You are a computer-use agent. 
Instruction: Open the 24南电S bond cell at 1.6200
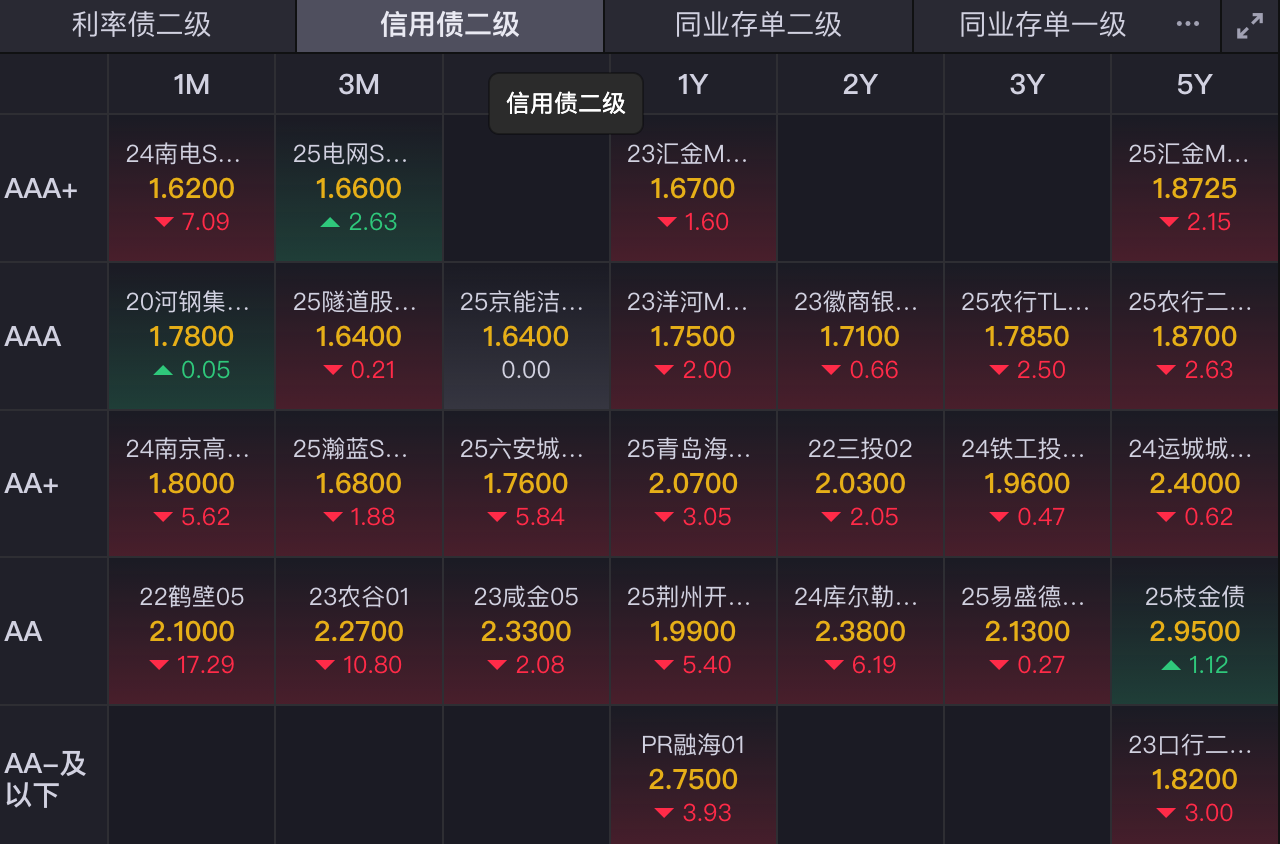pos(191,189)
